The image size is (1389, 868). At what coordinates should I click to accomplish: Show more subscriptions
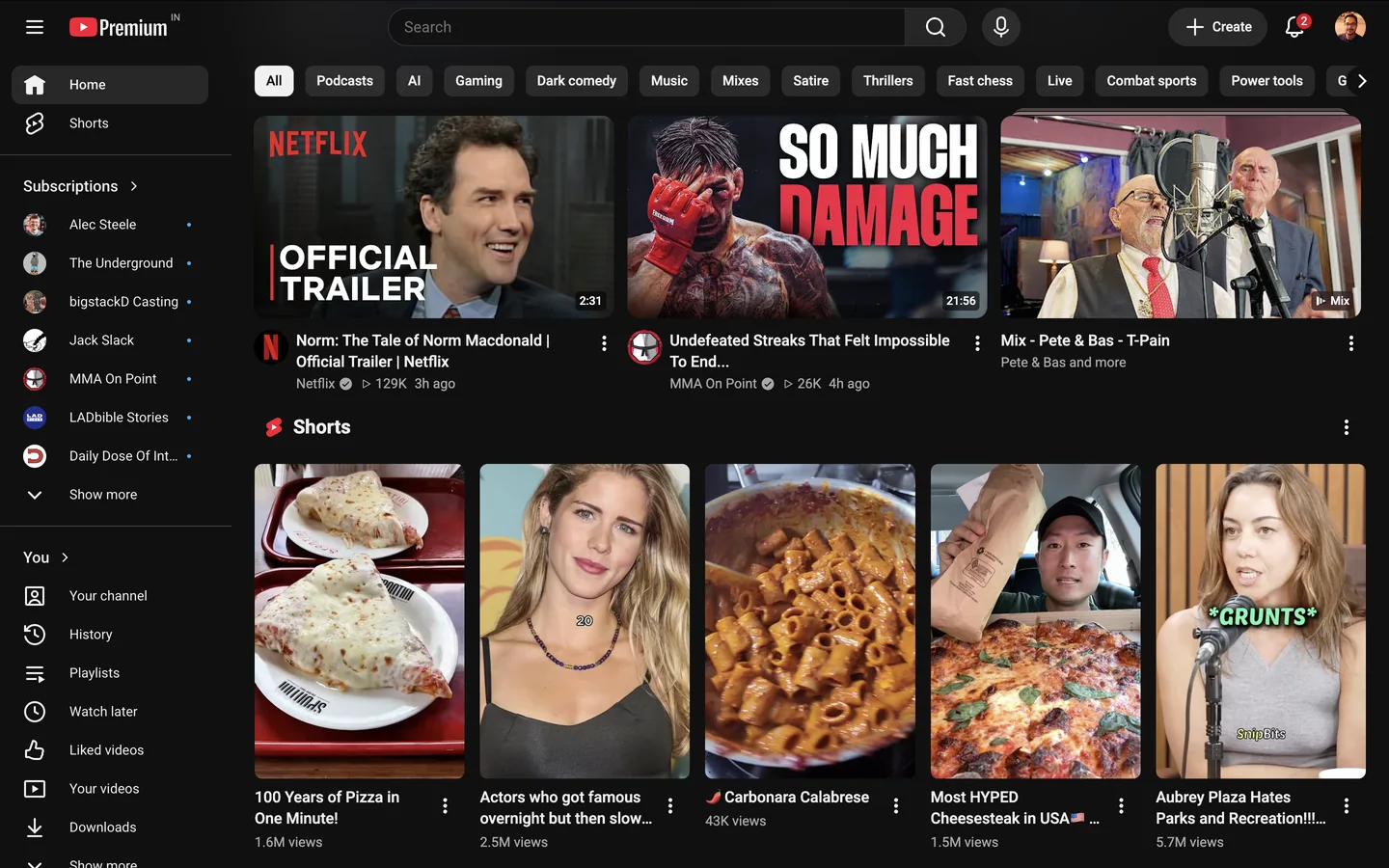click(110, 495)
